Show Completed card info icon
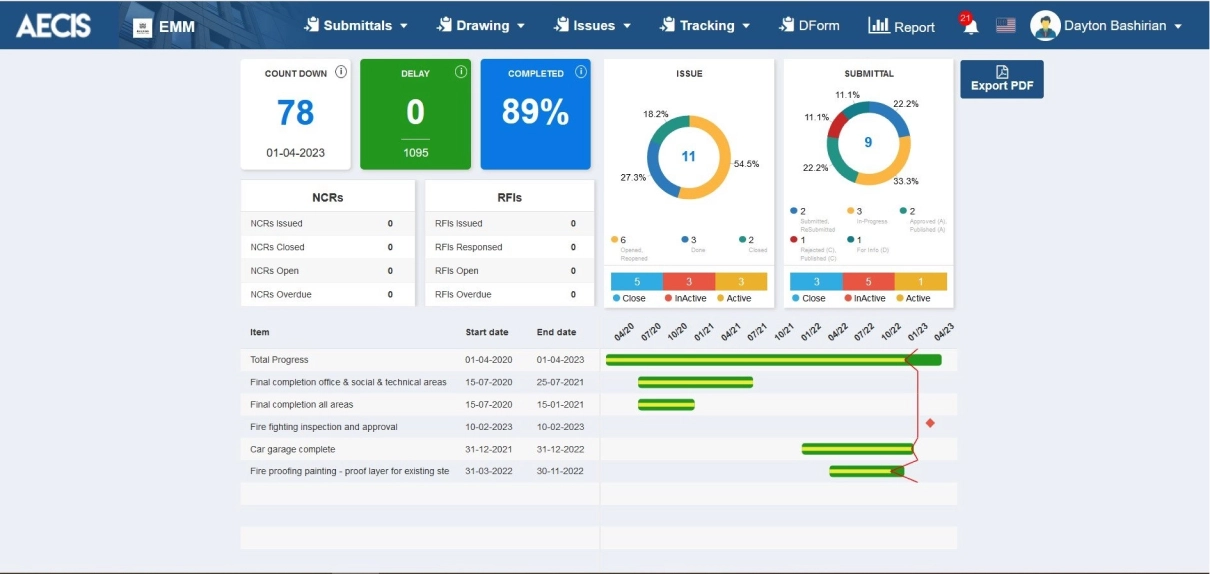Viewport: 1210px width, 574px height. pos(581,72)
